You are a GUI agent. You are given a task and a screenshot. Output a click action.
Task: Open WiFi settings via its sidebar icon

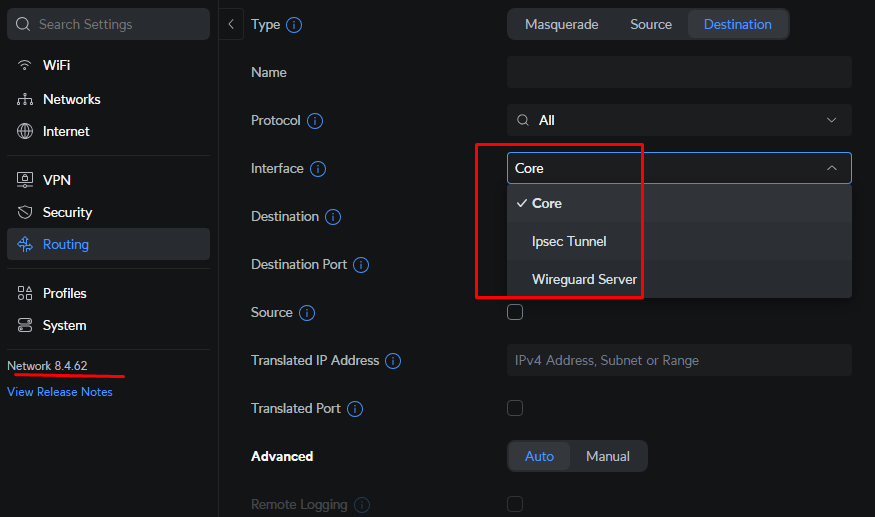(24, 65)
